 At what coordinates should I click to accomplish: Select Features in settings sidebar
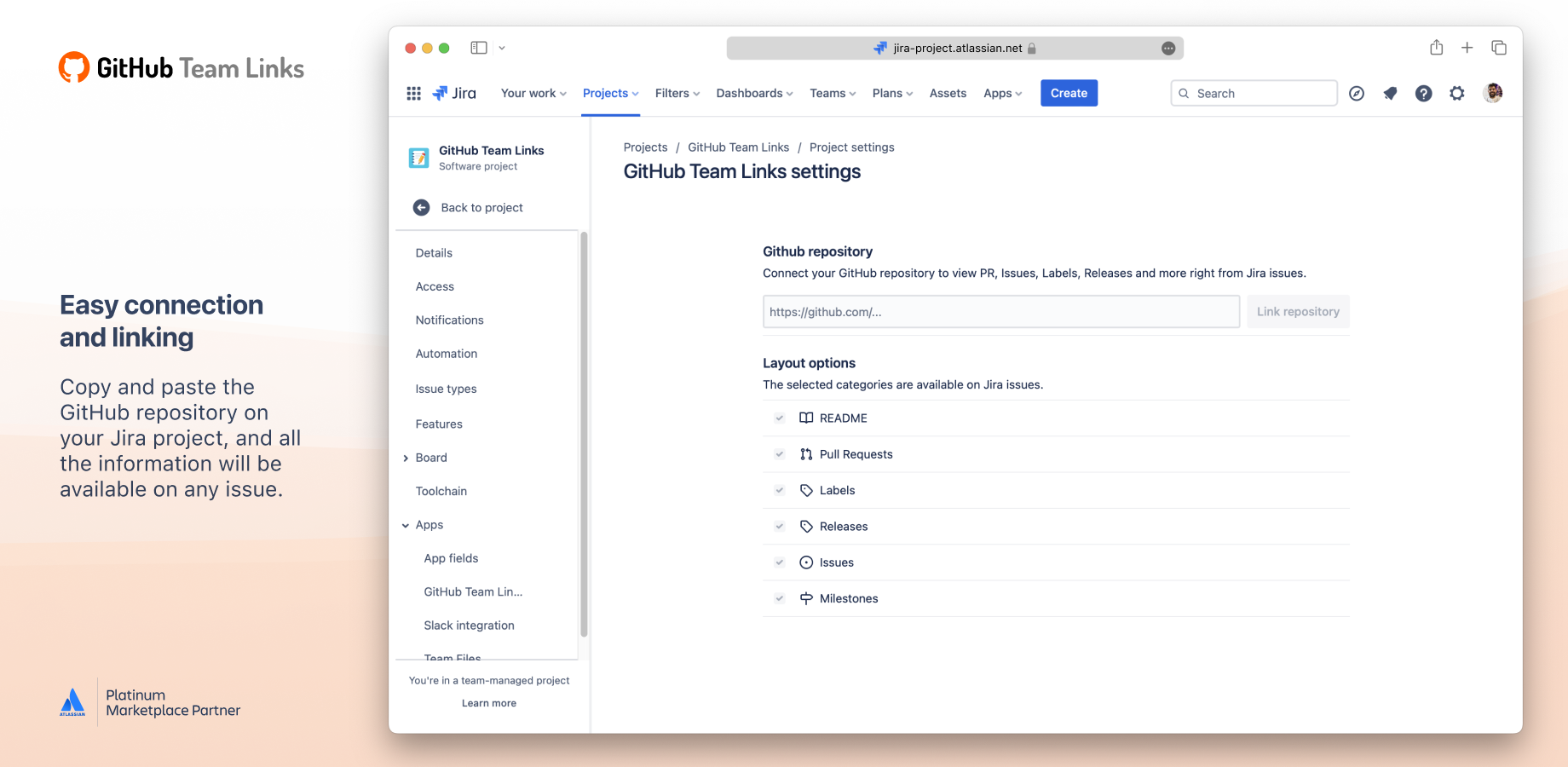tap(439, 424)
